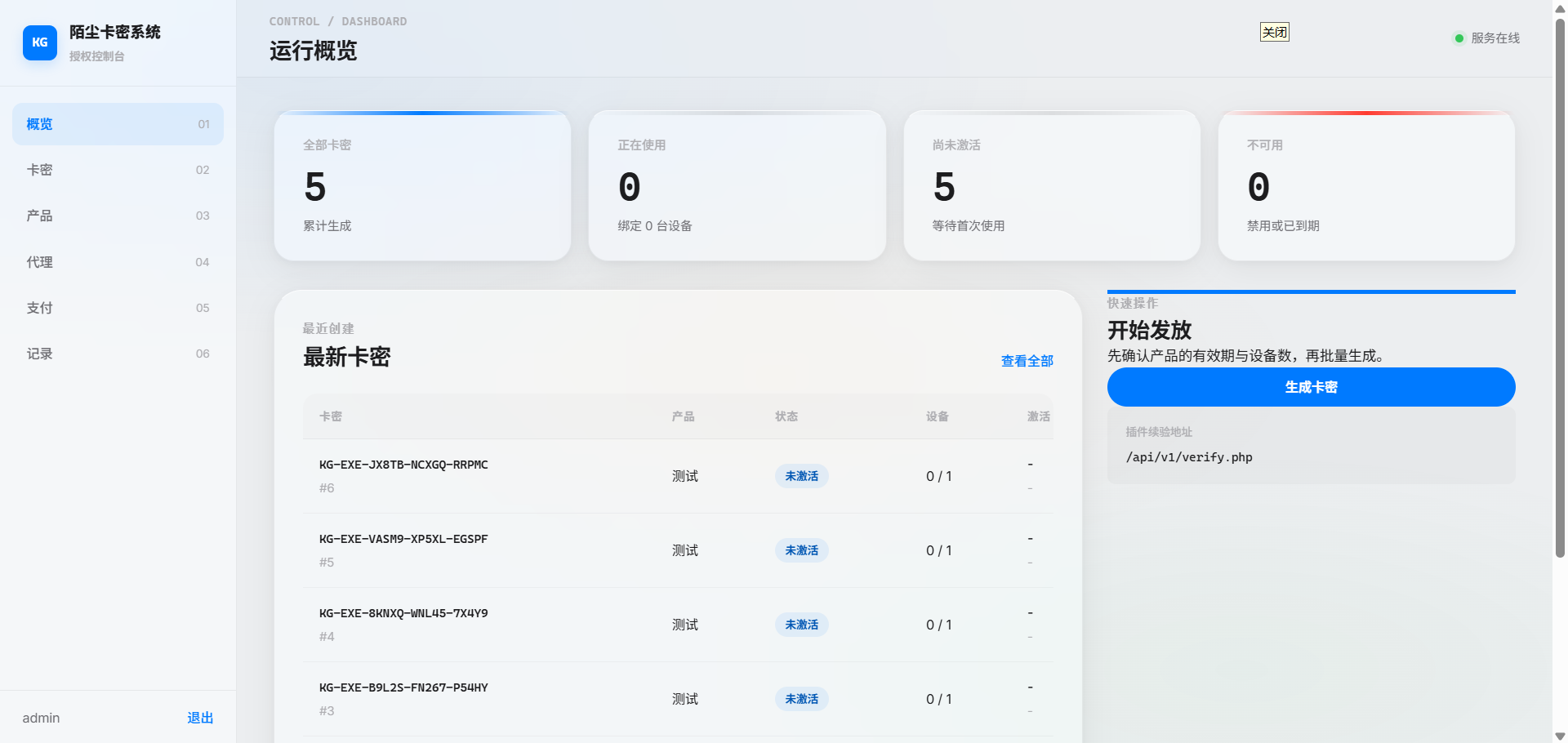This screenshot has width=1568, height=743.
Task: Click the 激活 column header
Action: click(x=1039, y=416)
